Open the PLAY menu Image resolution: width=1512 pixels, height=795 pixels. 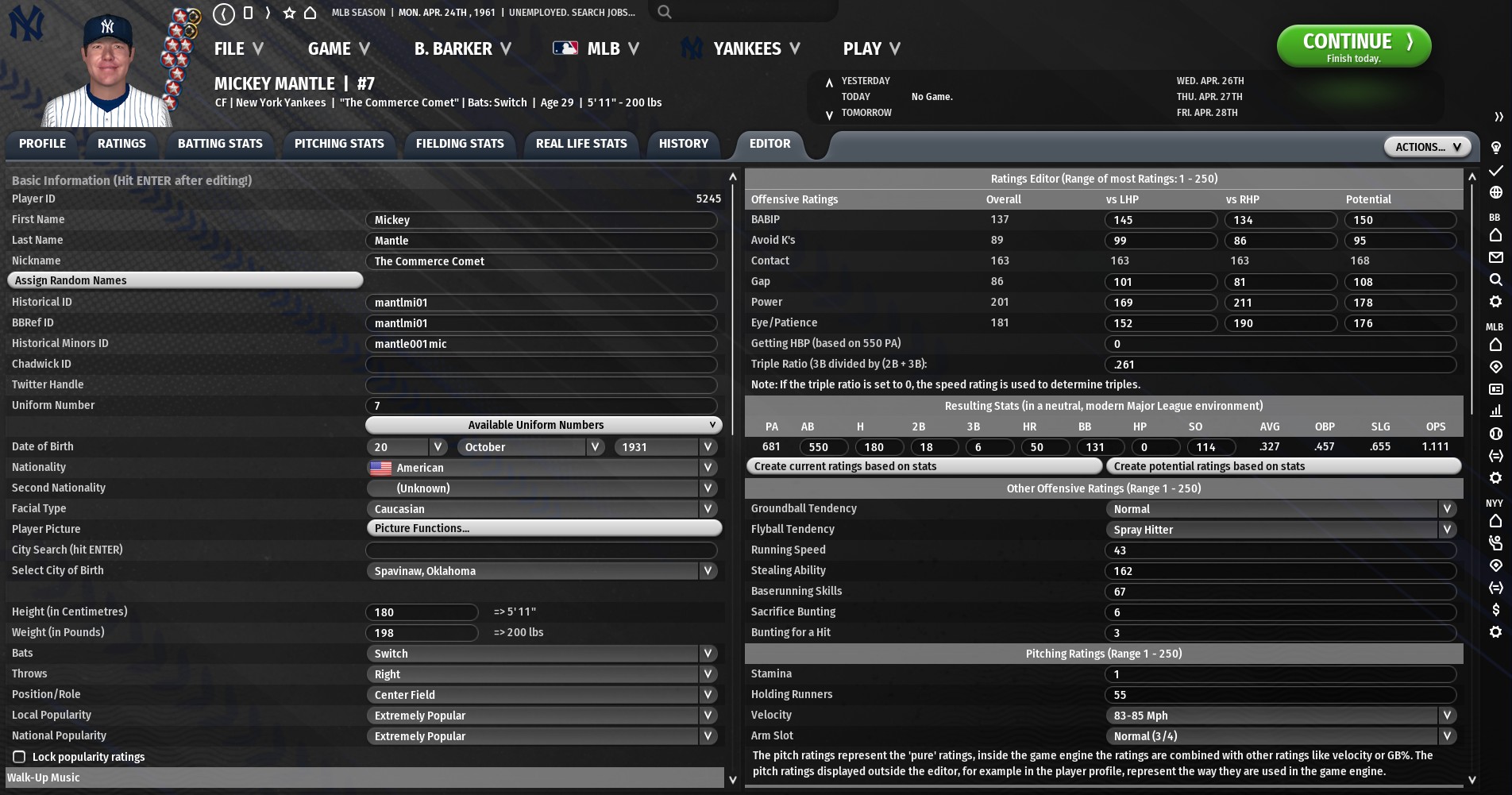point(871,48)
